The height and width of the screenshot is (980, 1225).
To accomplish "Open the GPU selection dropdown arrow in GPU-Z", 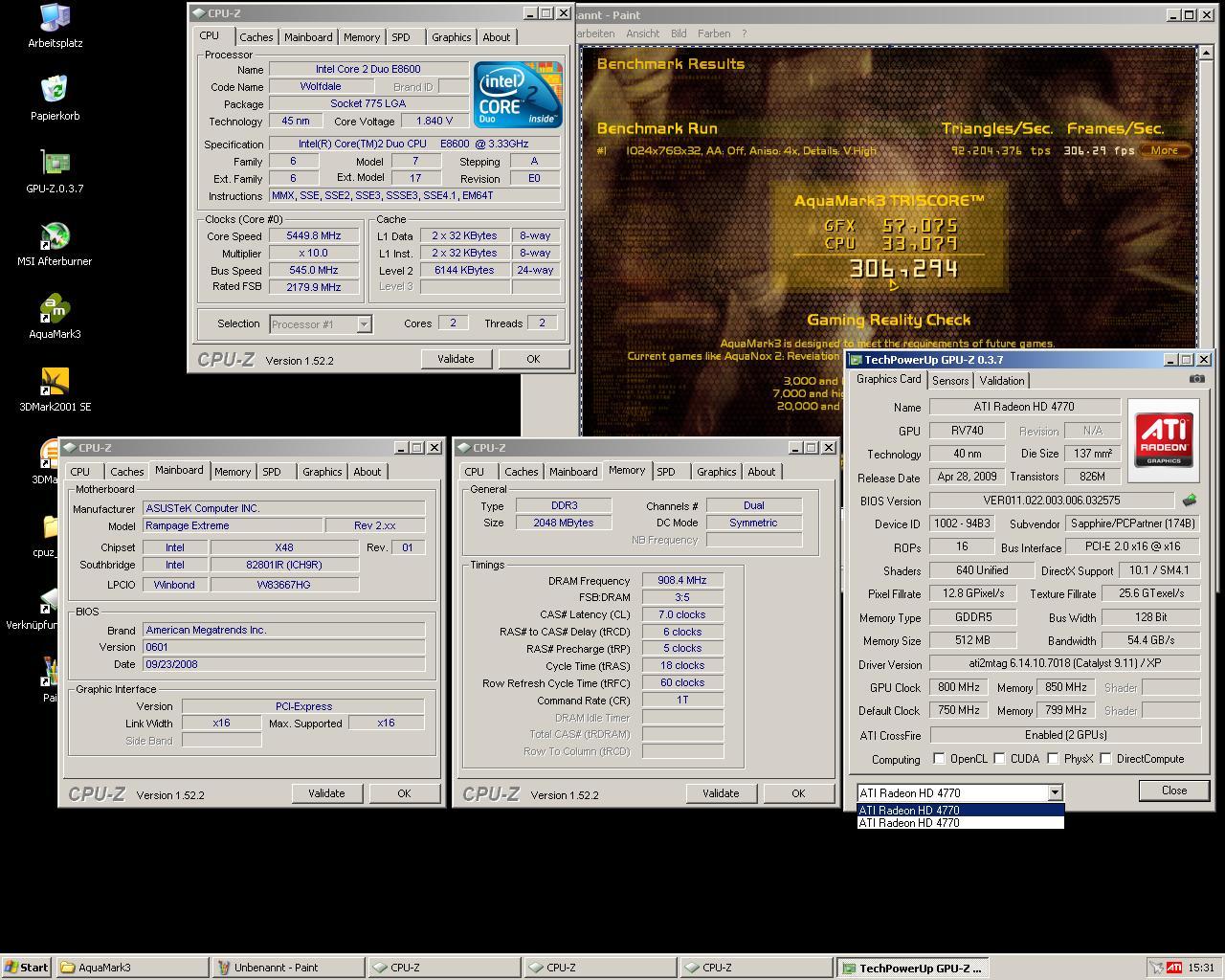I will [1055, 792].
